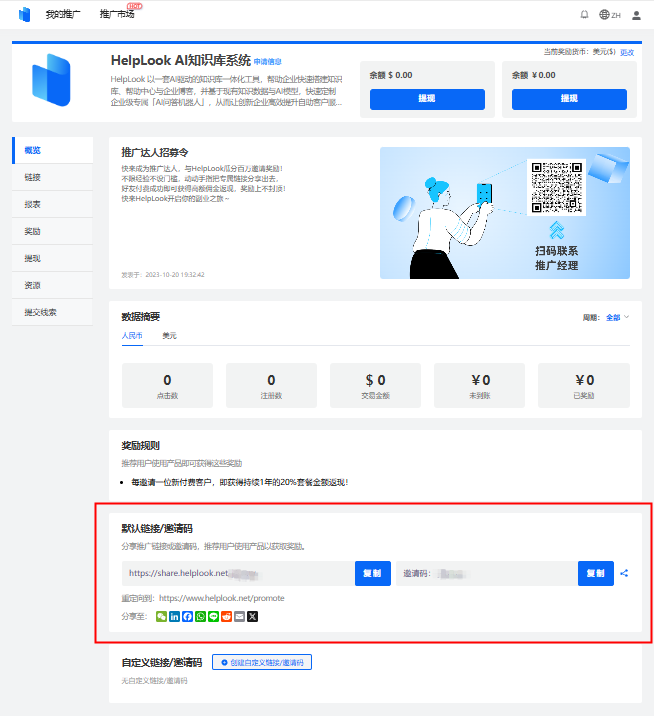The height and width of the screenshot is (716, 654).
Task: Open 我的推广 in top navigation
Action: [x=63, y=15]
